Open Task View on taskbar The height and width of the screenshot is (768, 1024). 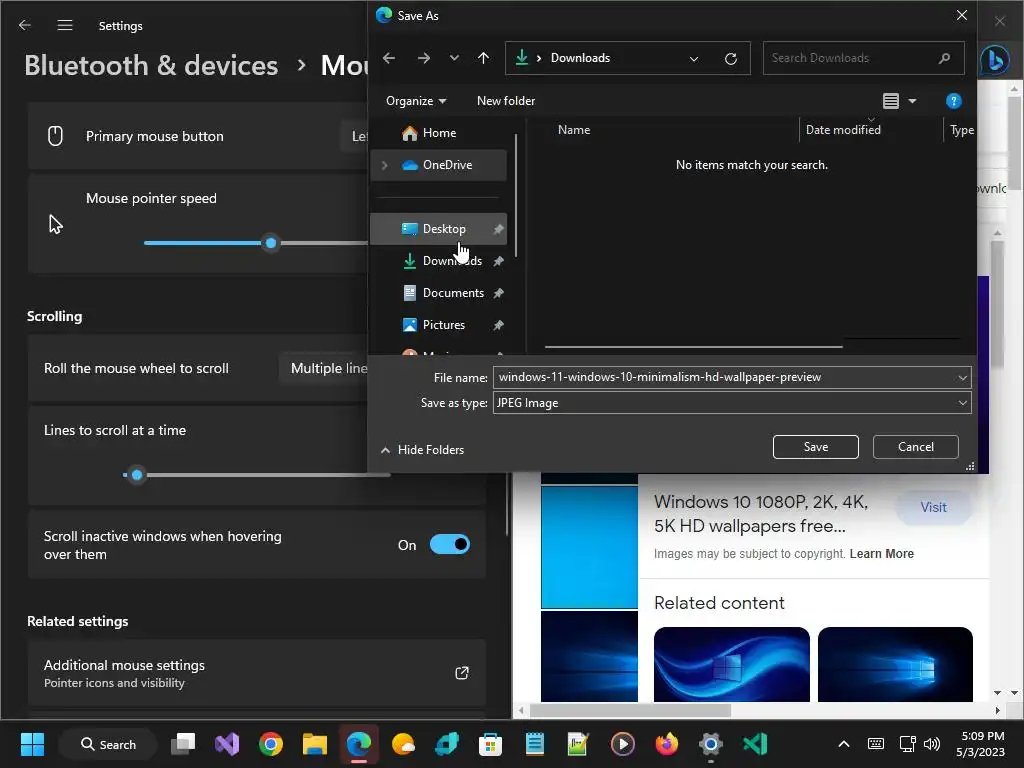point(183,744)
